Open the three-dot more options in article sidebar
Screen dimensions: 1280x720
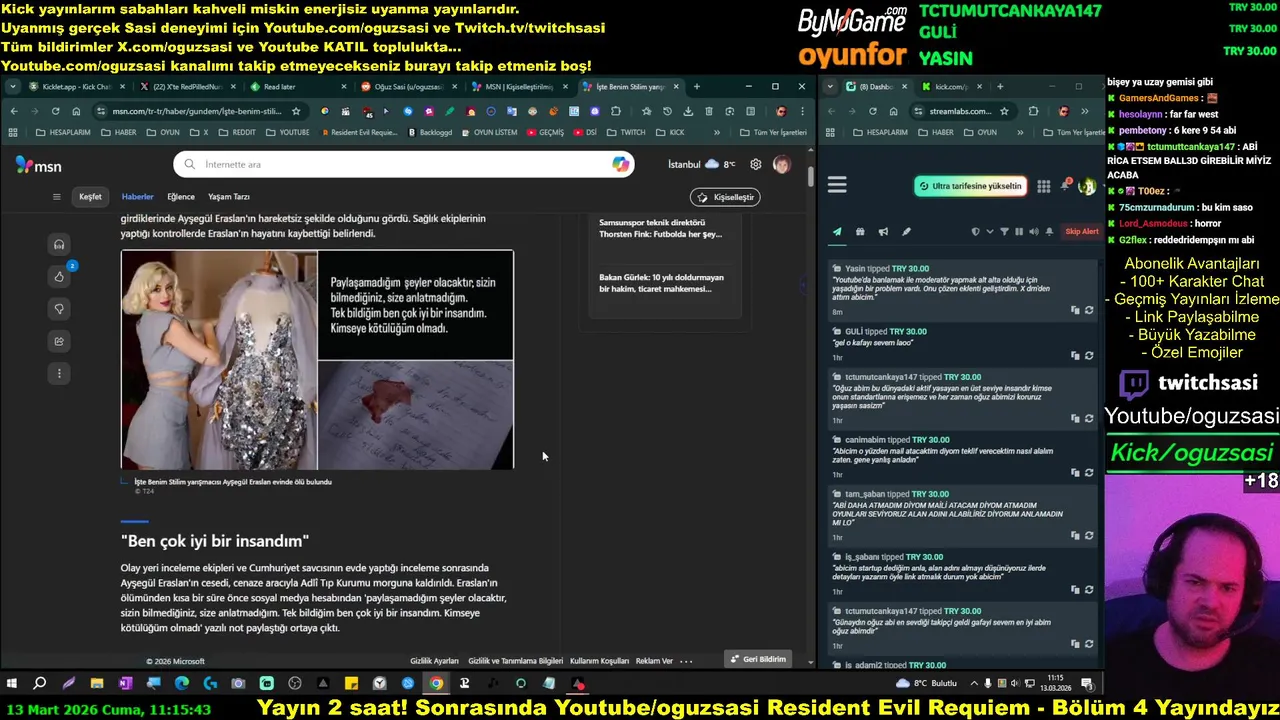59,373
